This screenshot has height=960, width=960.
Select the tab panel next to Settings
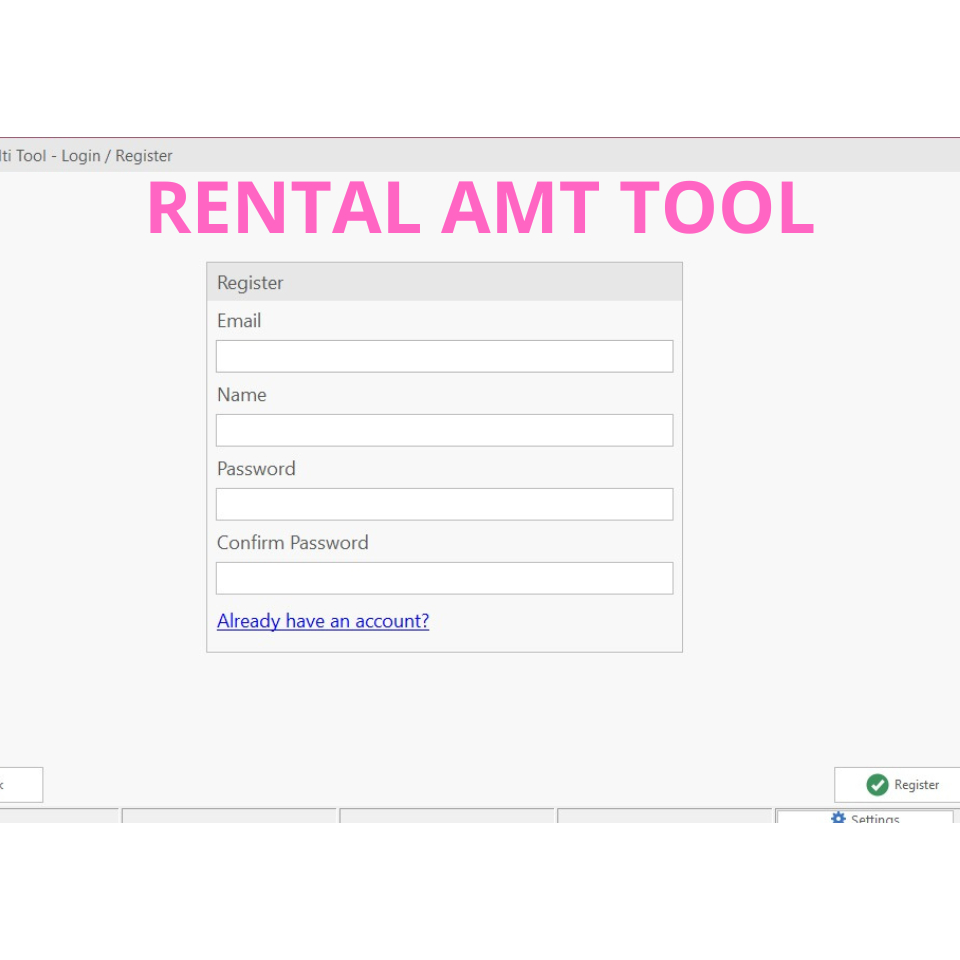[664, 820]
